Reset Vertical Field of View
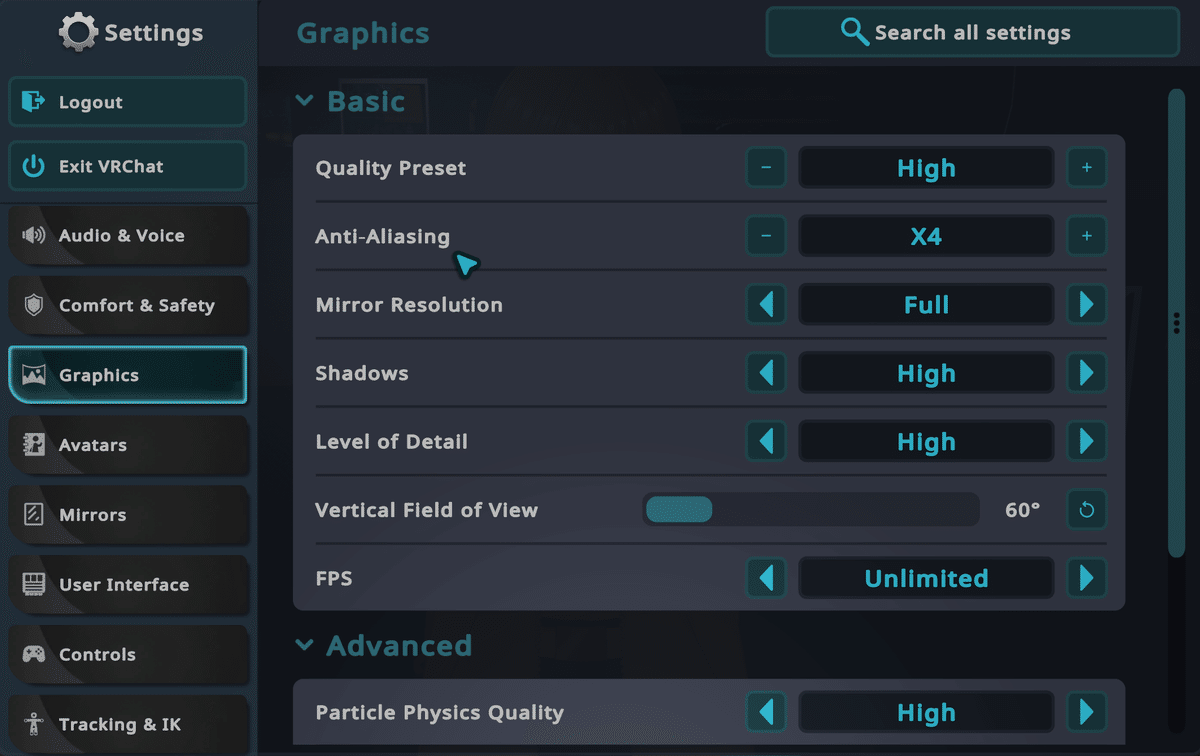 coord(1086,510)
